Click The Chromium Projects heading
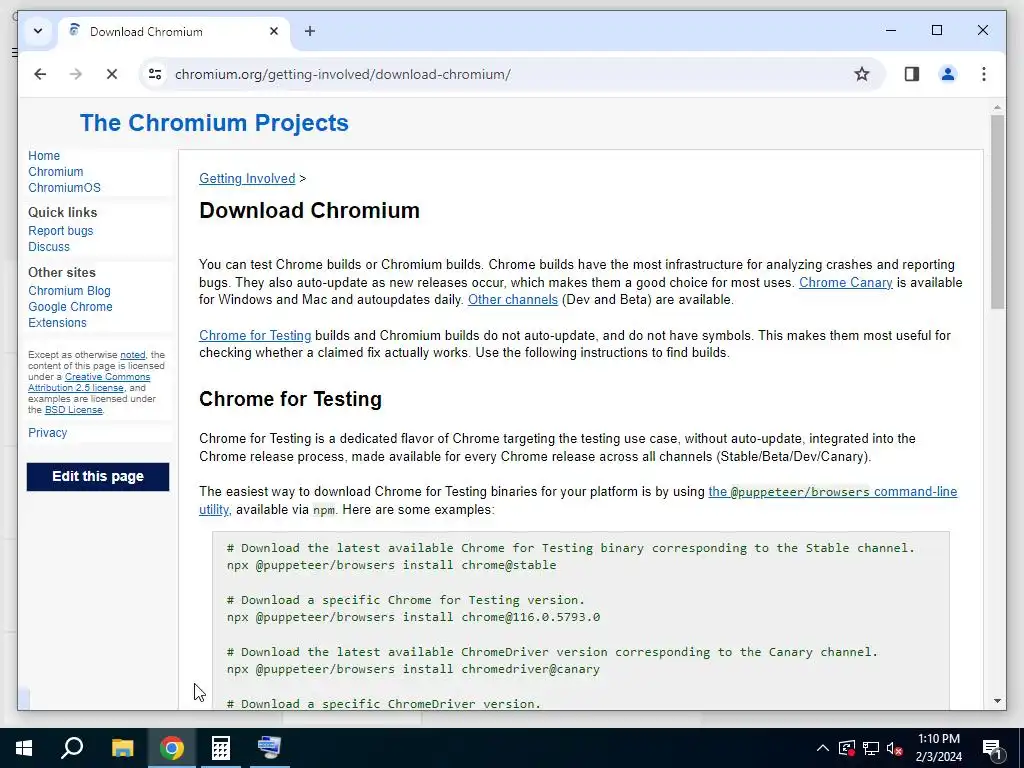1024x768 pixels. tap(214, 123)
